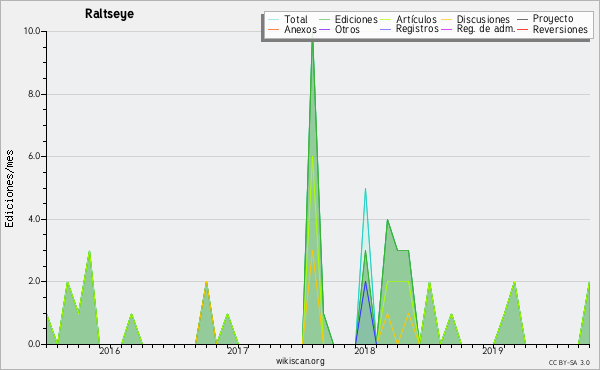The height and width of the screenshot is (370, 600).
Task: Click the 2016 x-axis label
Action: click(x=109, y=350)
